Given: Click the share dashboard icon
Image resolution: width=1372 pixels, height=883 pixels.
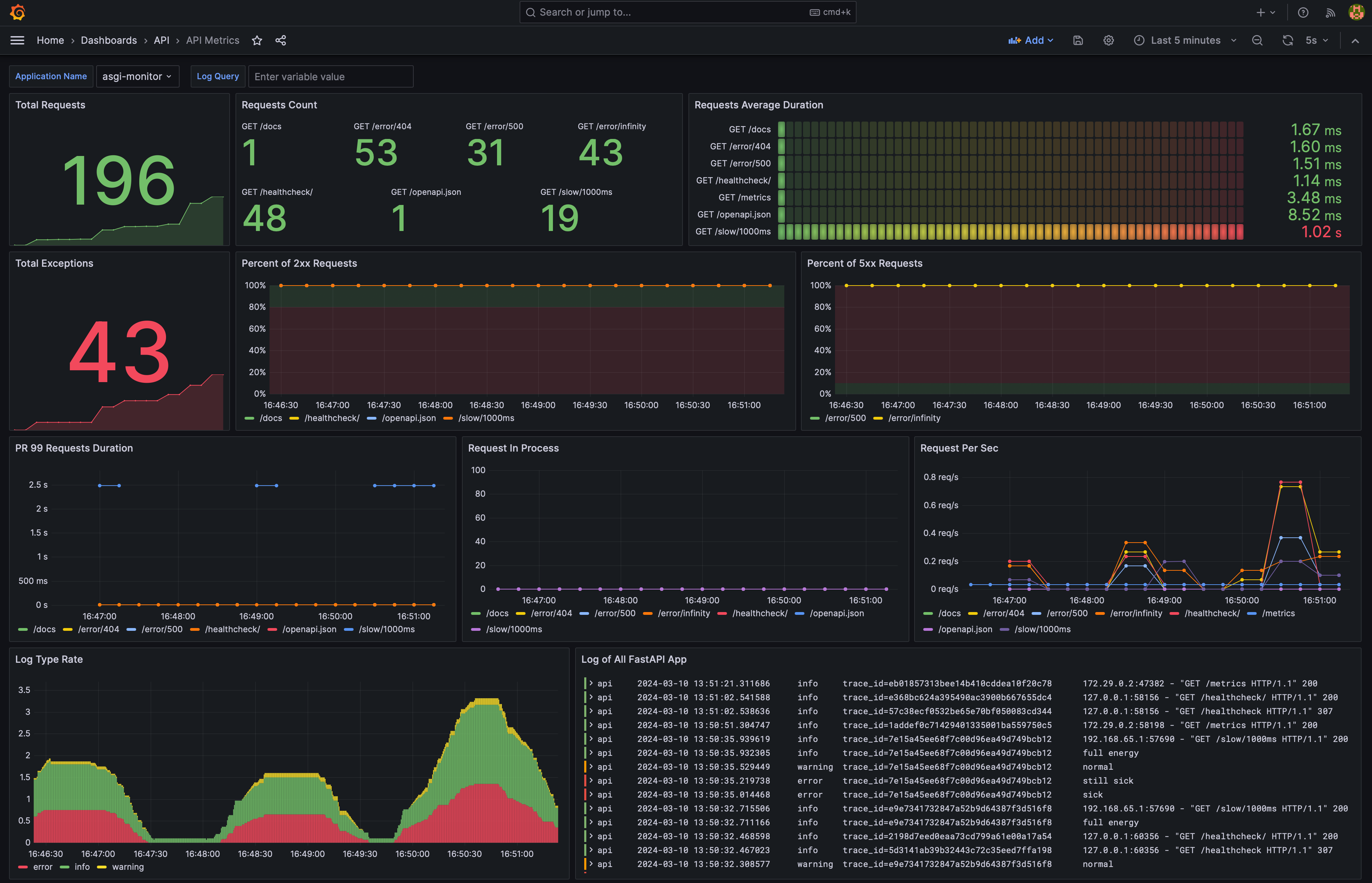Looking at the screenshot, I should [x=280, y=40].
